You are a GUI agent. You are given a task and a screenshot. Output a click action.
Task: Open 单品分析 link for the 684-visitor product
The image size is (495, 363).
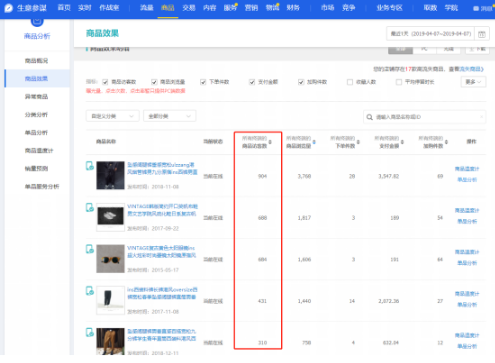pyautogui.click(x=467, y=263)
